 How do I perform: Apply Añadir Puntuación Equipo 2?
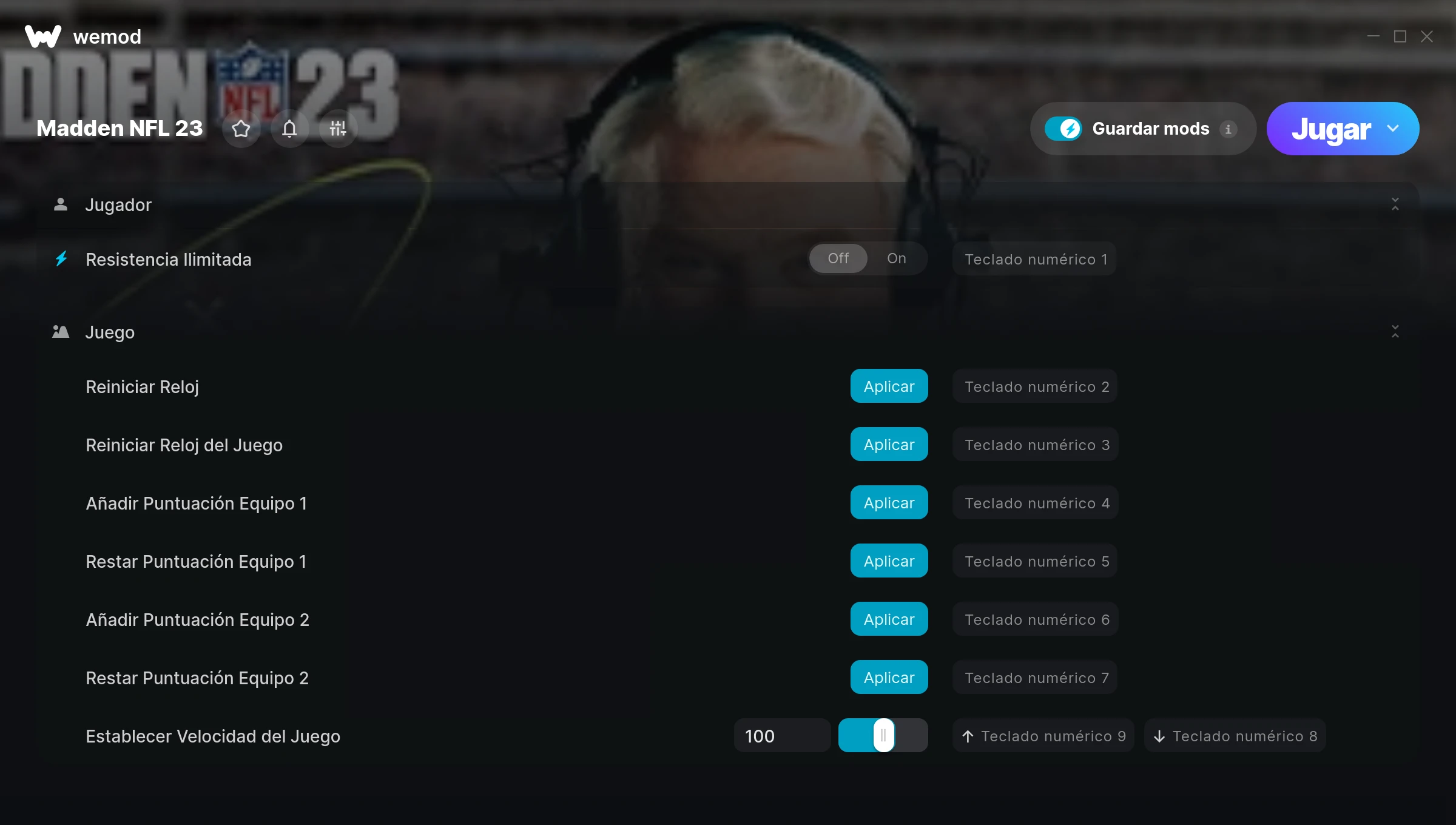point(889,619)
